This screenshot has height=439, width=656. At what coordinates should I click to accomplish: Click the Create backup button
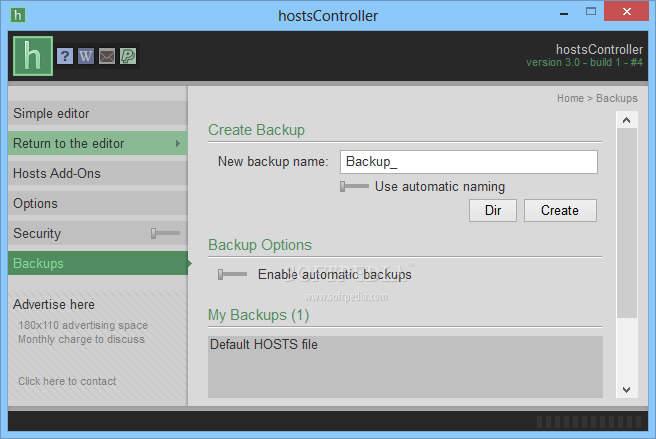click(560, 210)
